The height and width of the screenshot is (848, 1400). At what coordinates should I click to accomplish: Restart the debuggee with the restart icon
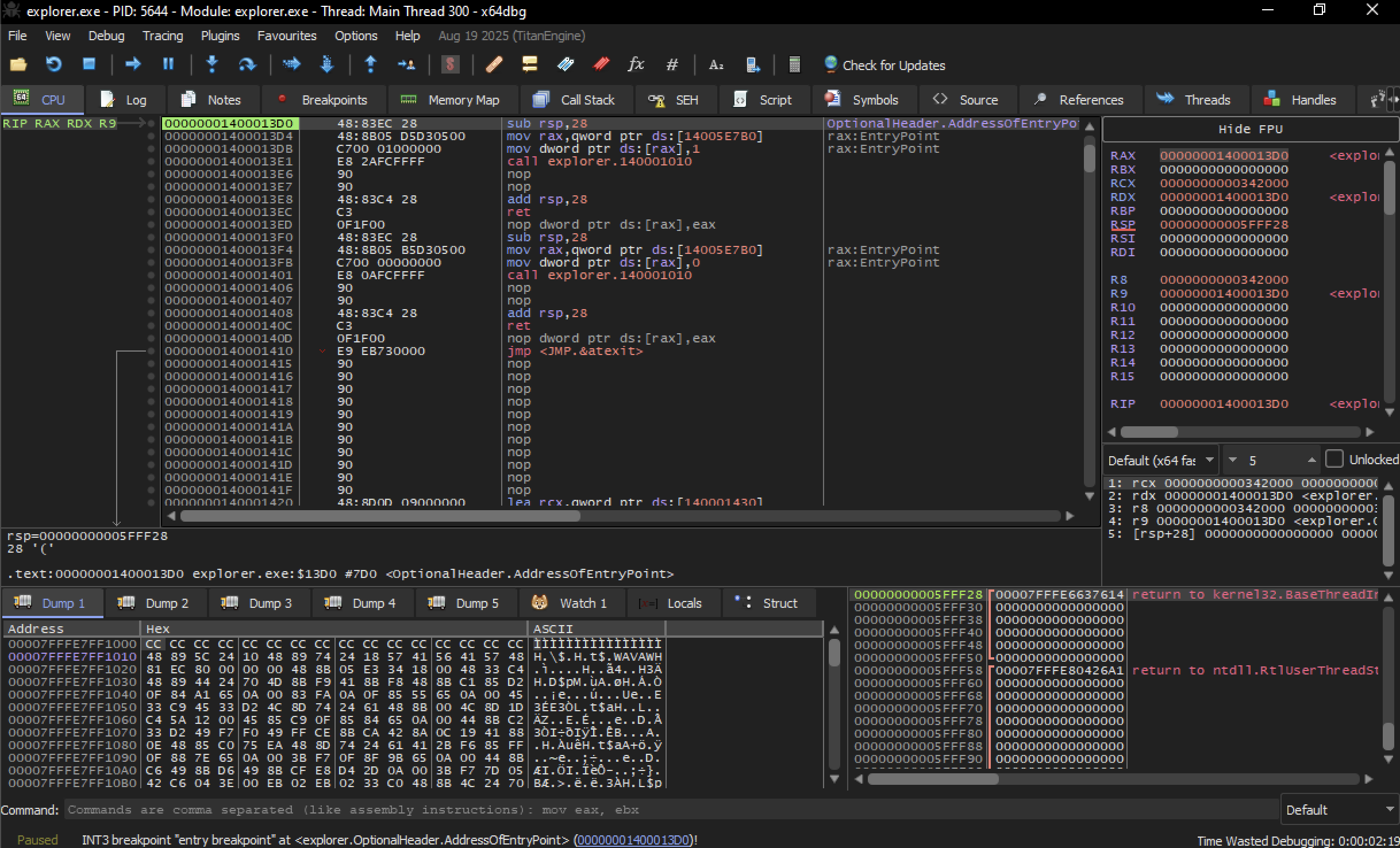tap(53, 64)
